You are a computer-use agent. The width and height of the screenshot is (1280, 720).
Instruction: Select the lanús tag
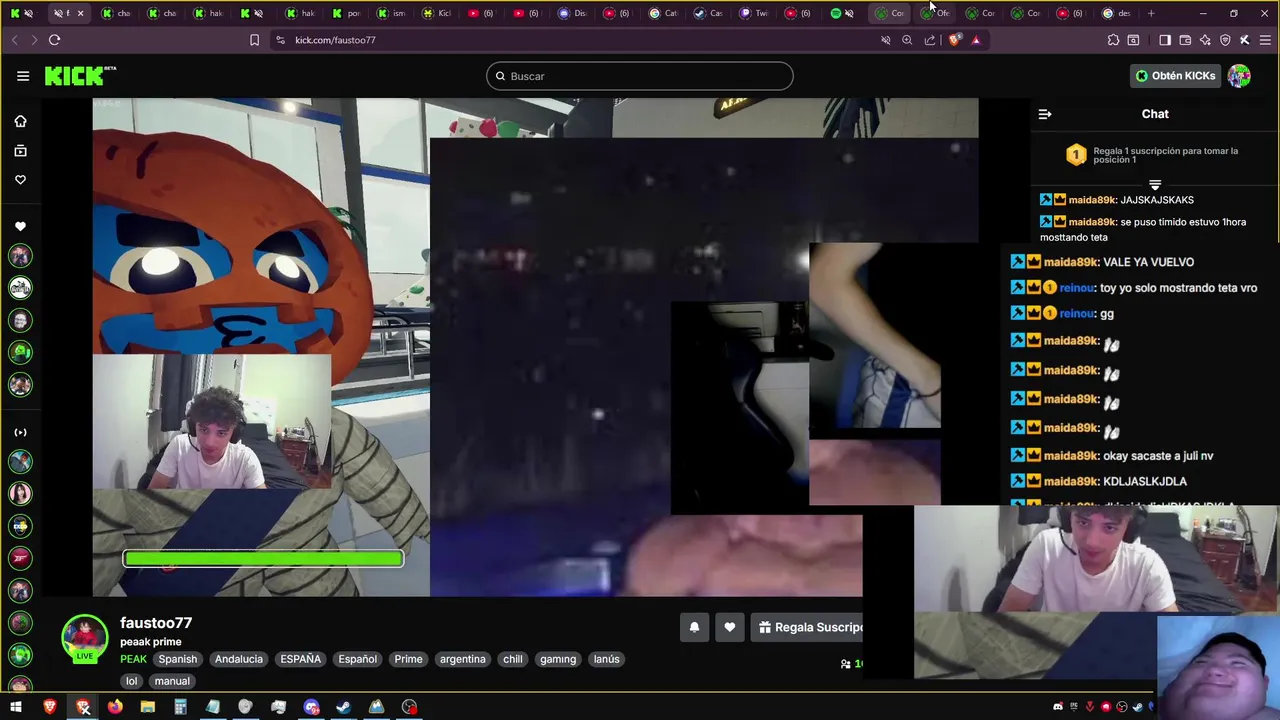coord(607,659)
